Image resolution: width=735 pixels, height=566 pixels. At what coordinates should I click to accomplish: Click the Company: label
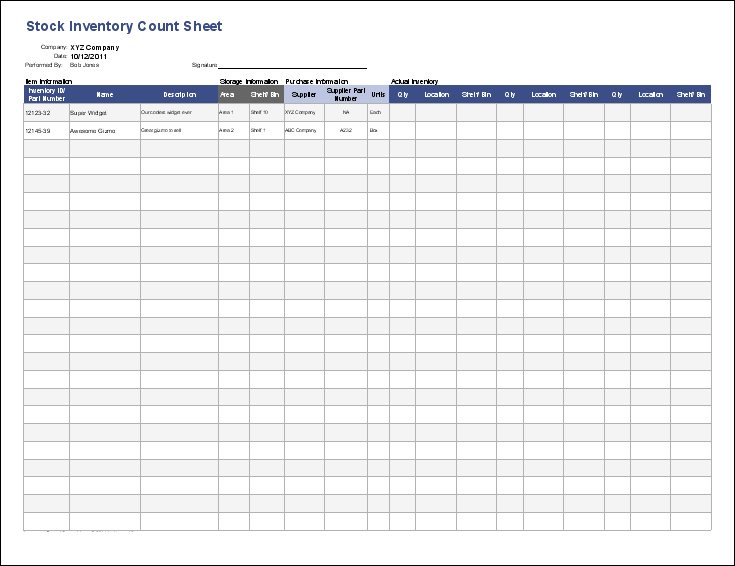pyautogui.click(x=54, y=47)
